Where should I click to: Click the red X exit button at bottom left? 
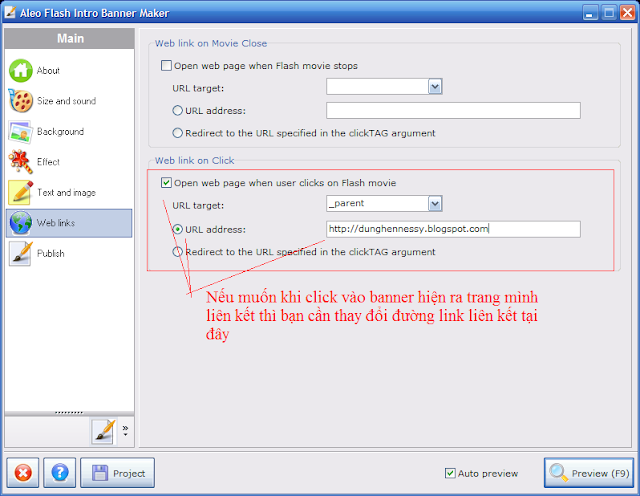(x=23, y=473)
